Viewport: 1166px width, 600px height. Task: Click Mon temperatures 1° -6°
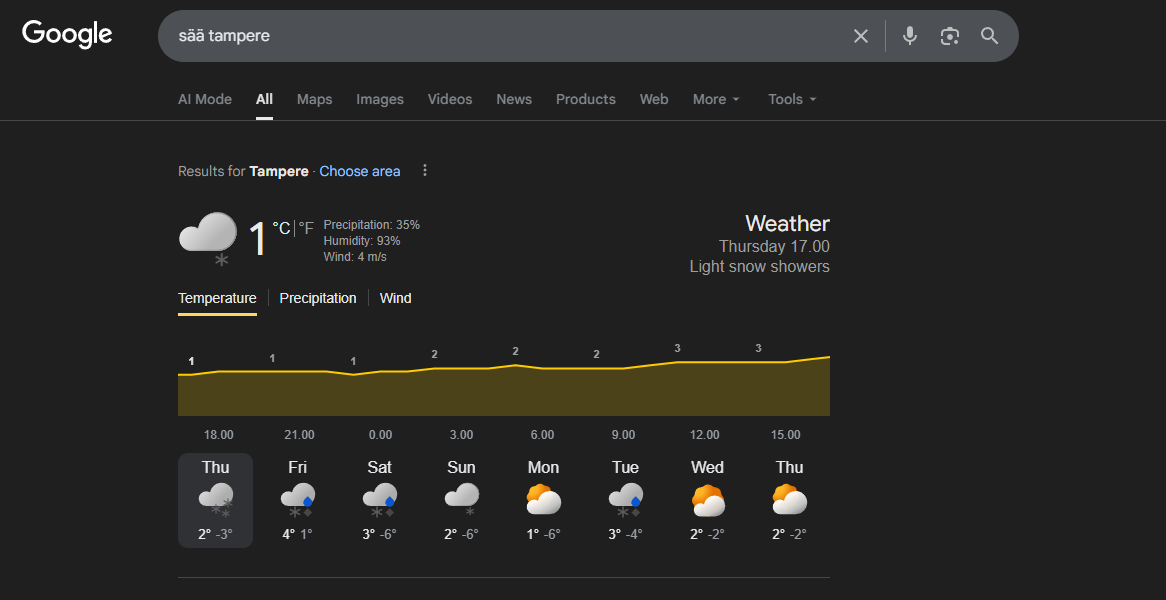[544, 534]
